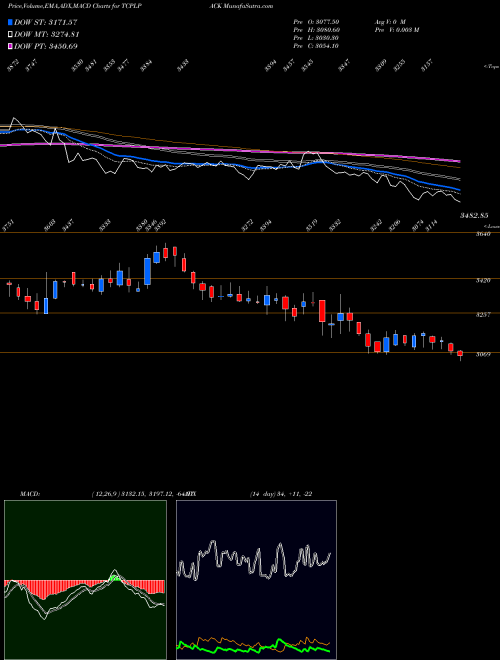Click the magenta DOW PT legend swatch
Viewport: 500px width, 660px height.
coord(10,46)
